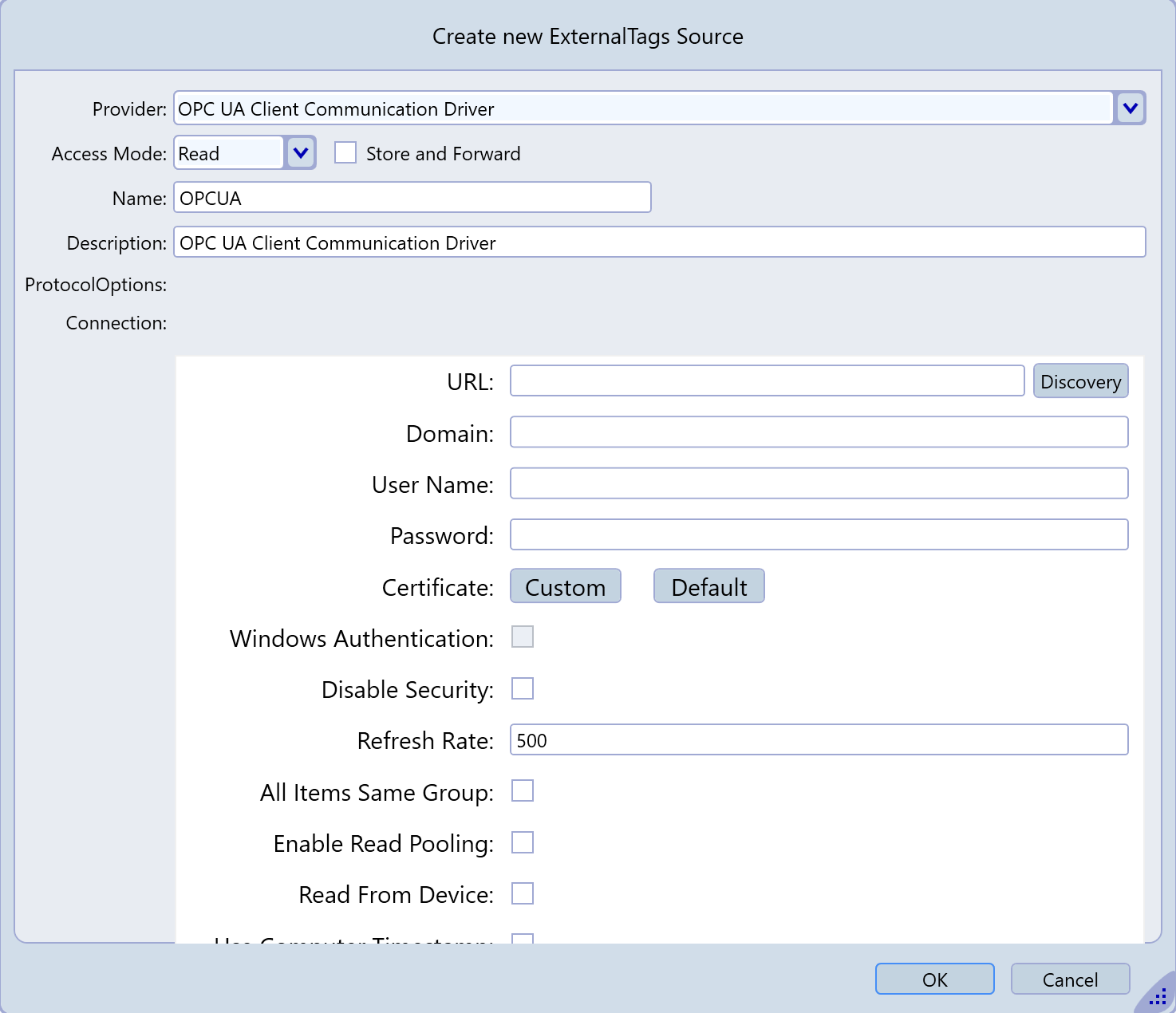
Task: Open the Provider dropdown arrow
Action: (1130, 108)
